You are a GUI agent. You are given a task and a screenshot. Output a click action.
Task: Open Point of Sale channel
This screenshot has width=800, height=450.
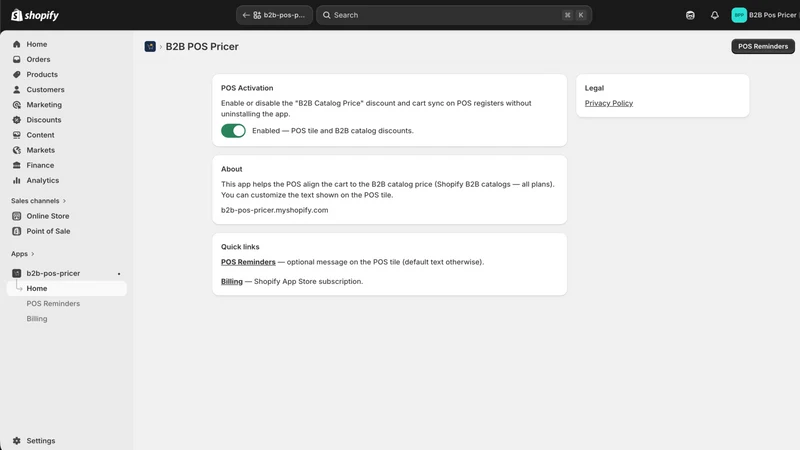[x=67, y=231]
